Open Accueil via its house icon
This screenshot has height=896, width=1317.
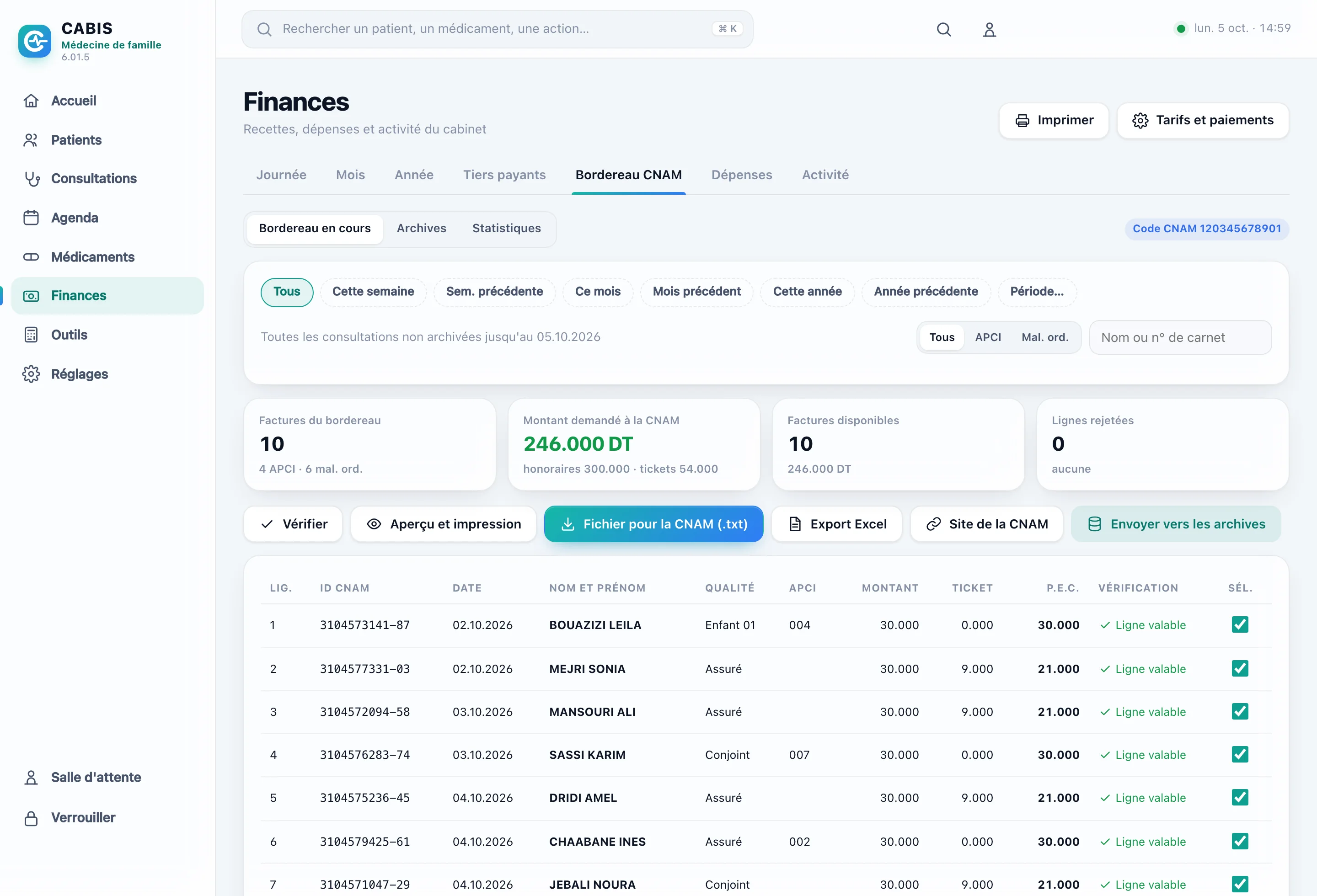(31, 101)
